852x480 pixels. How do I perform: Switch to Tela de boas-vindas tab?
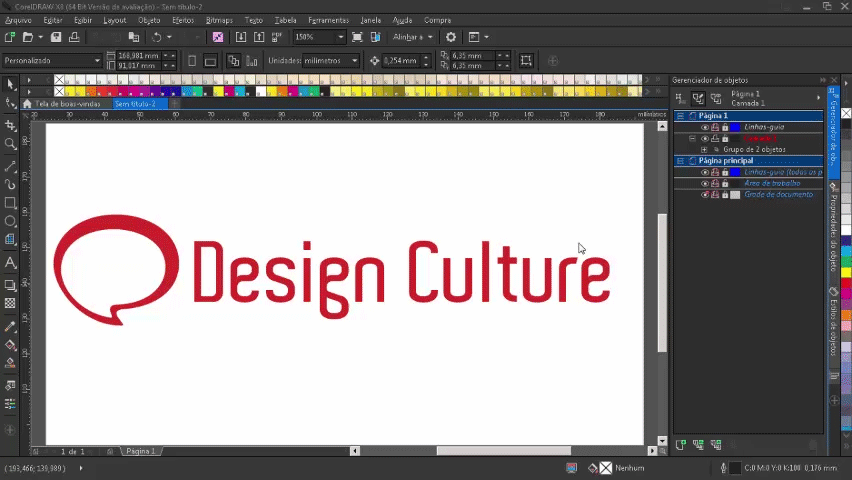(65, 103)
